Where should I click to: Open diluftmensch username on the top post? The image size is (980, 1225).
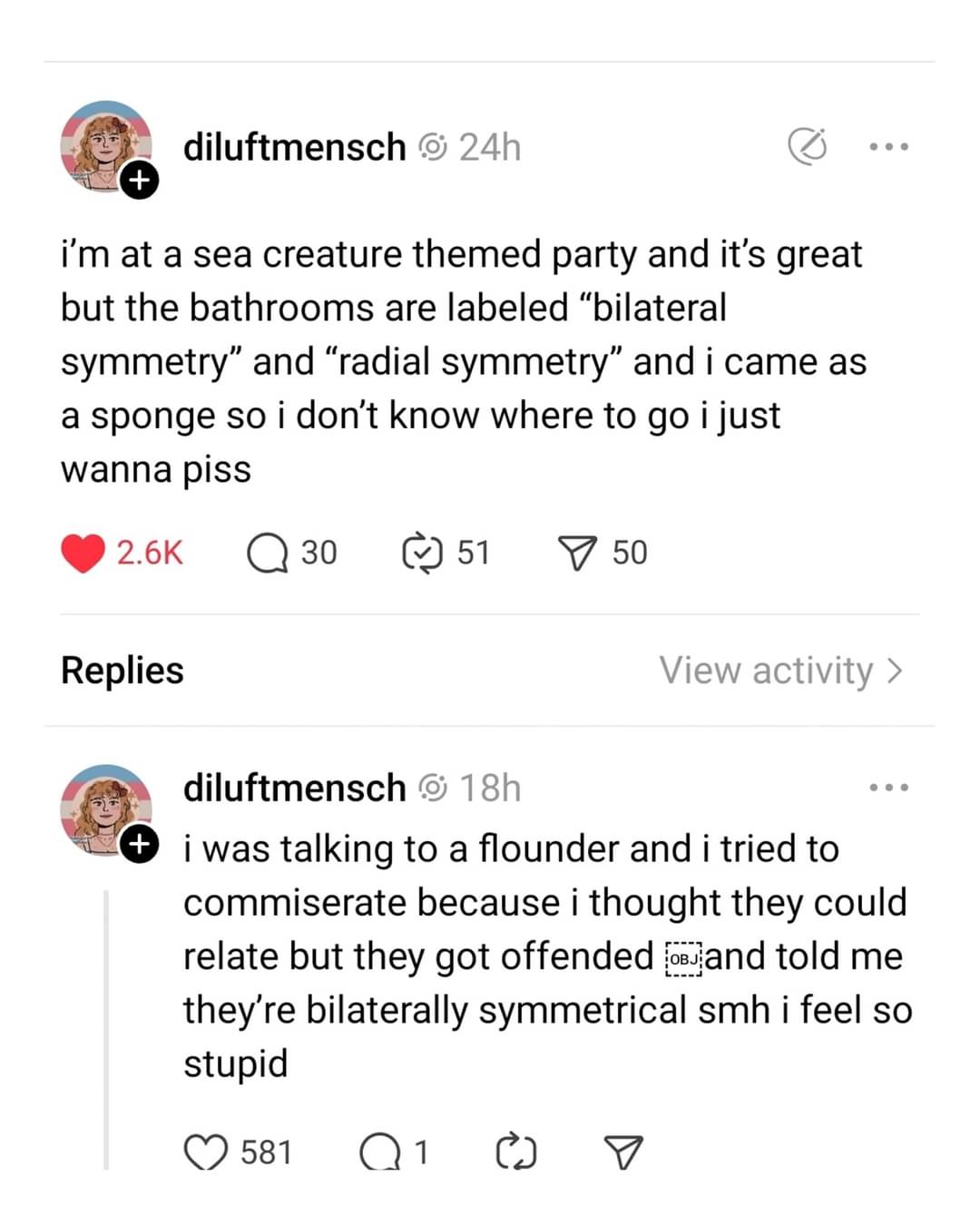[294, 147]
